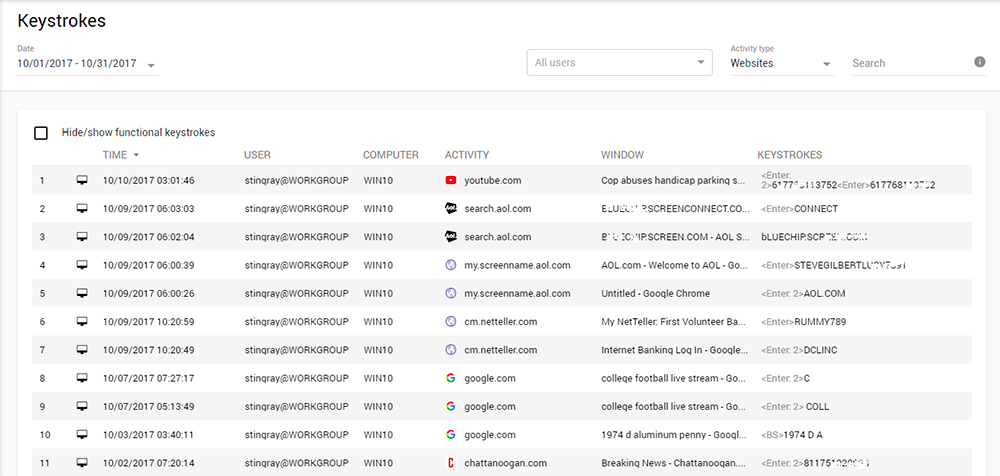Screen dimensions: 1000x476
Task: Click the chattanoogan.com icon in row 11
Action: coord(451,463)
